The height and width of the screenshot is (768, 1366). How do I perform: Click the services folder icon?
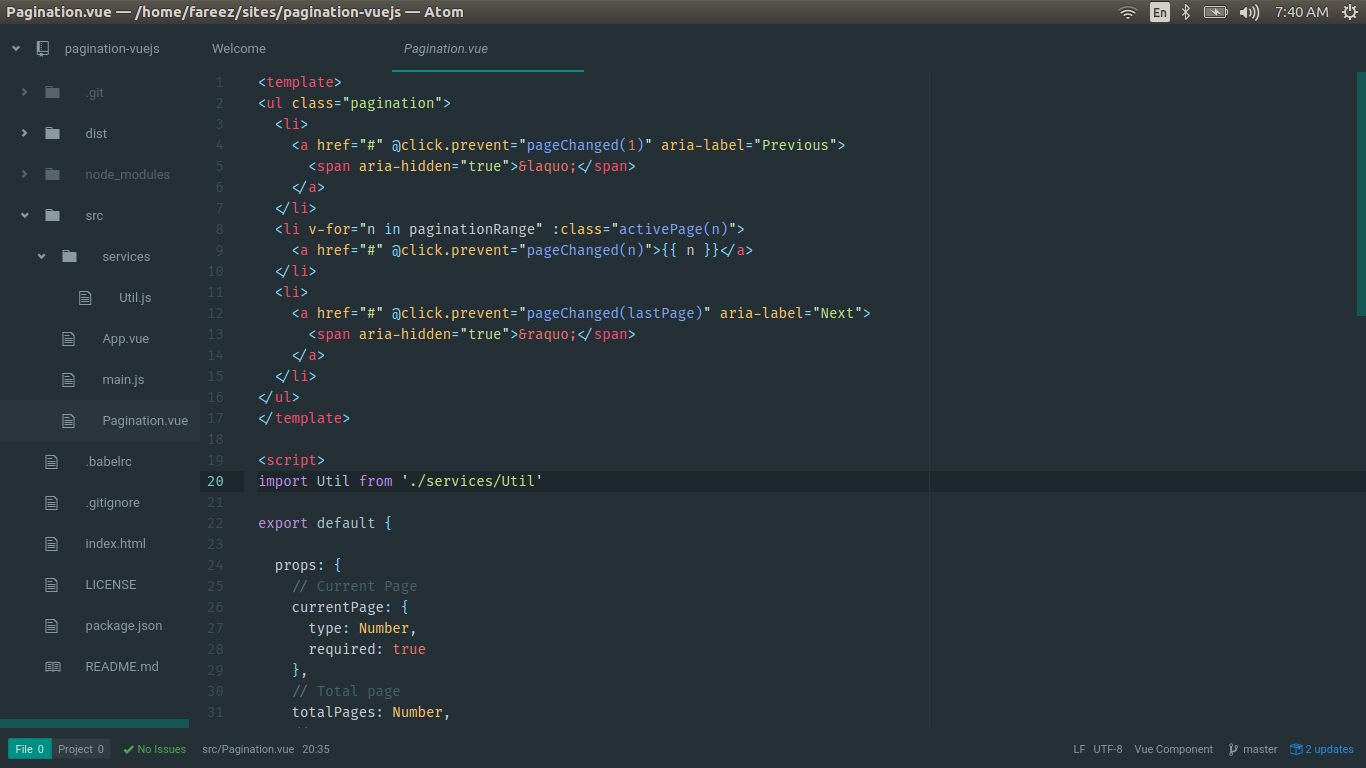69,256
